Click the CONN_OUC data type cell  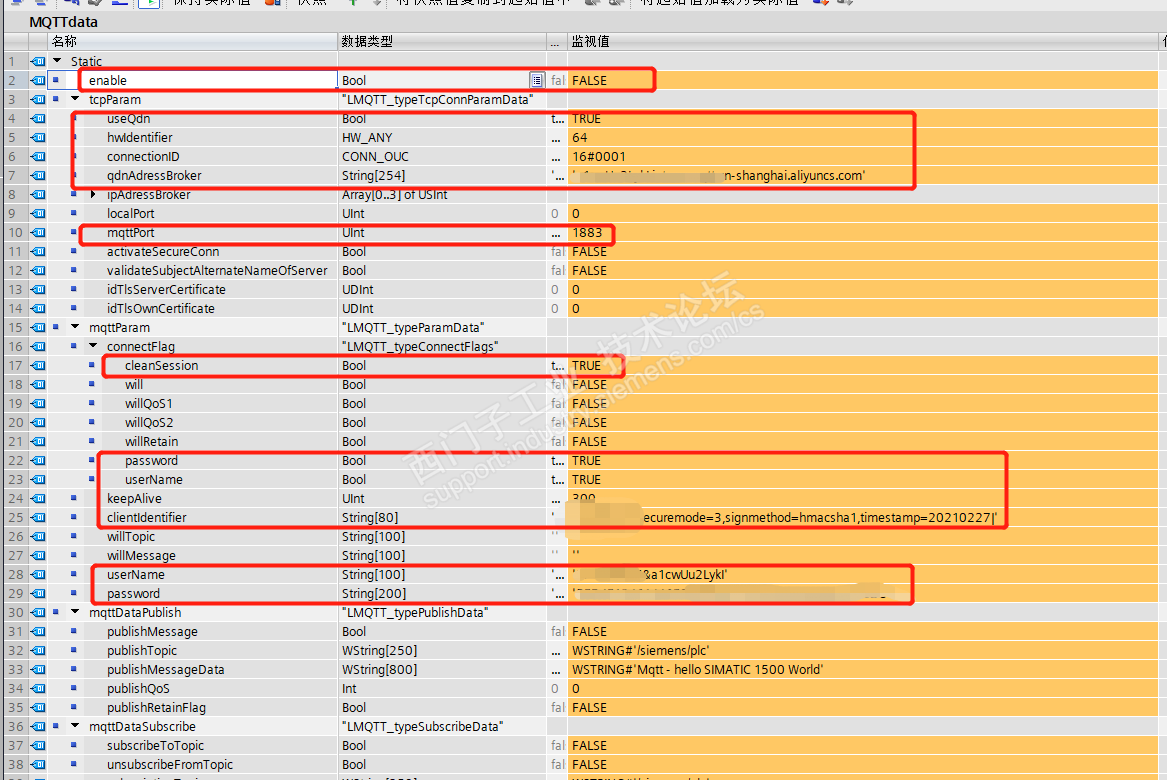375,156
